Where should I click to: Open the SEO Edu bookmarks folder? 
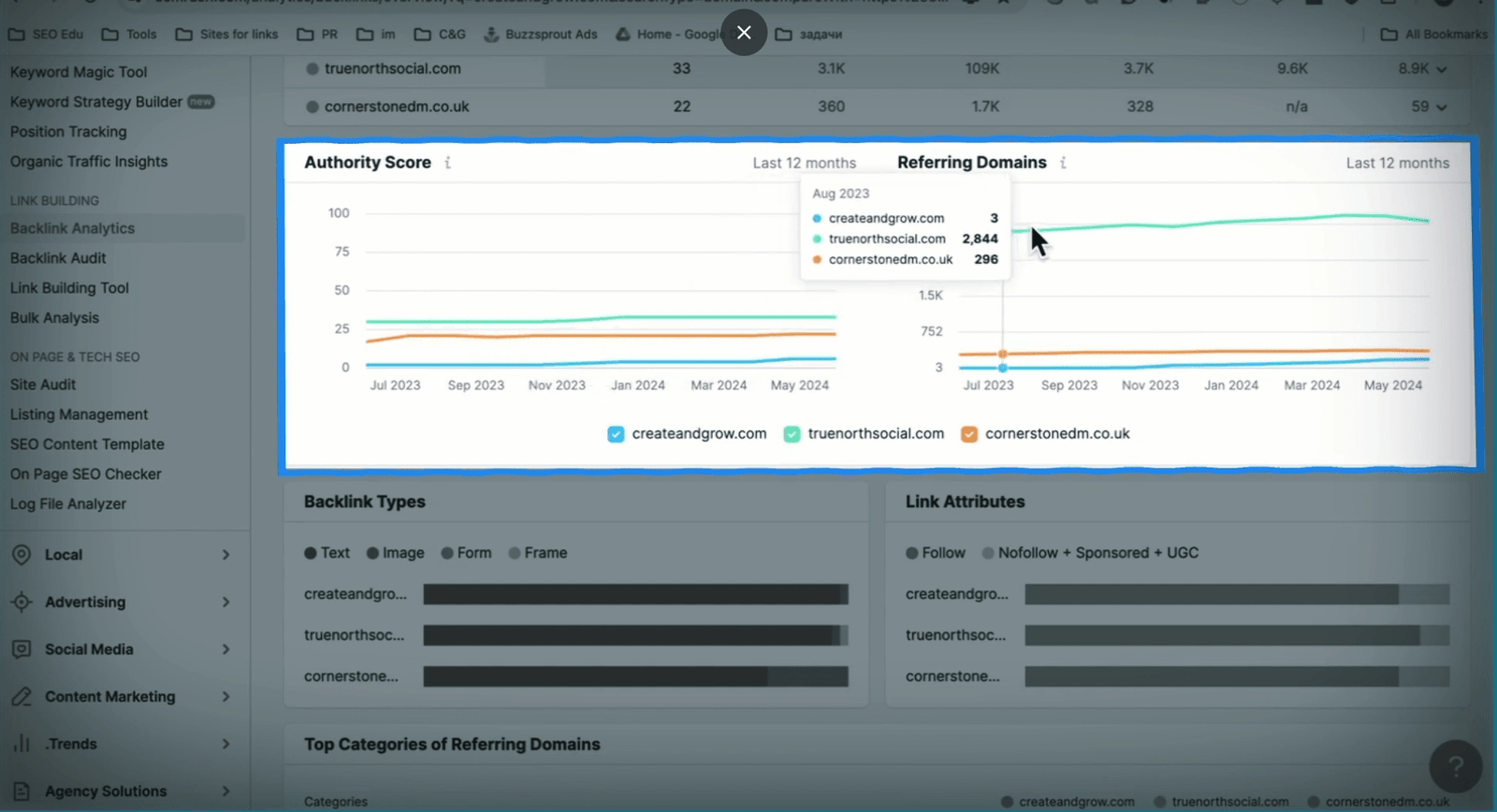tap(46, 35)
